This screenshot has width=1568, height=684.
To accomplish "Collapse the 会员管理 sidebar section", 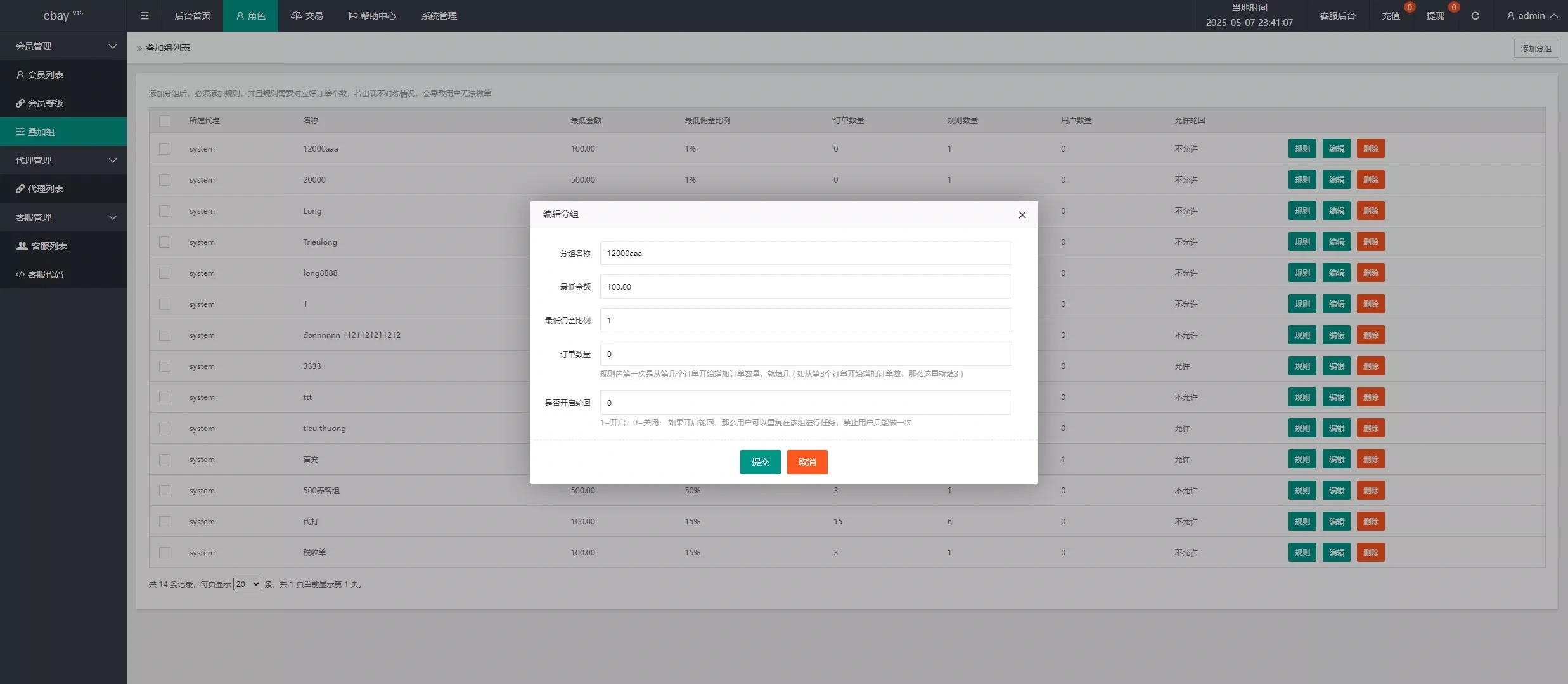I will [x=63, y=46].
